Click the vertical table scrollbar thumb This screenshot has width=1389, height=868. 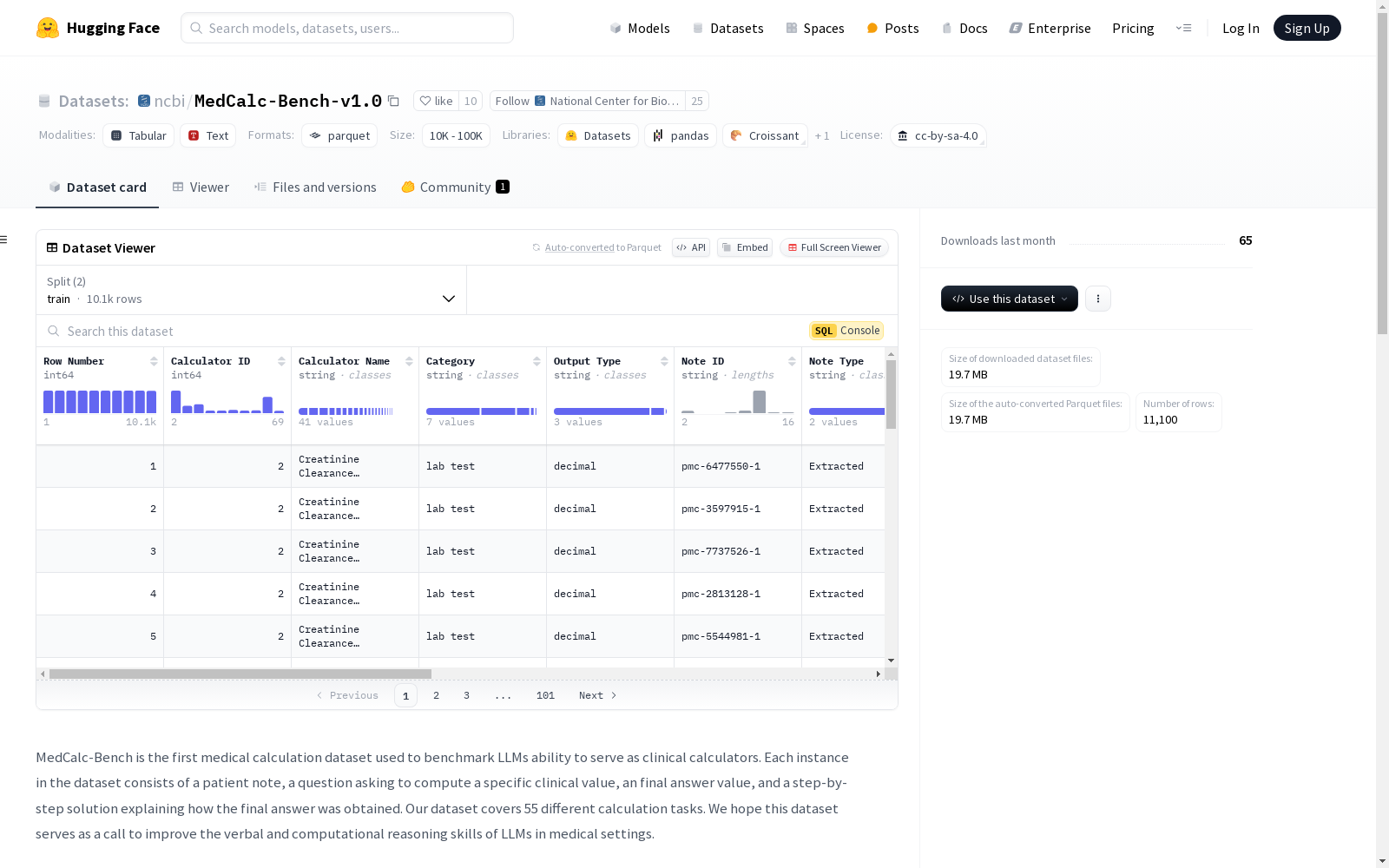pyautogui.click(x=891, y=394)
